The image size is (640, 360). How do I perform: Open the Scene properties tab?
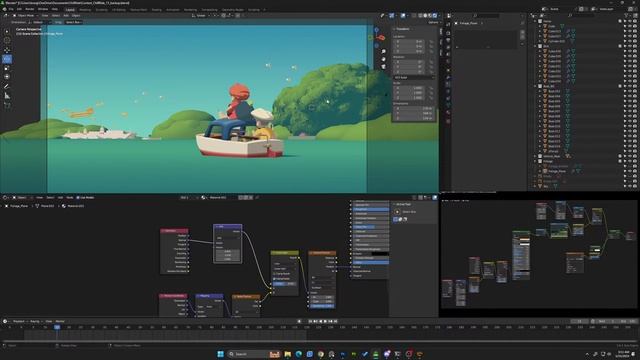pyautogui.click(x=448, y=55)
